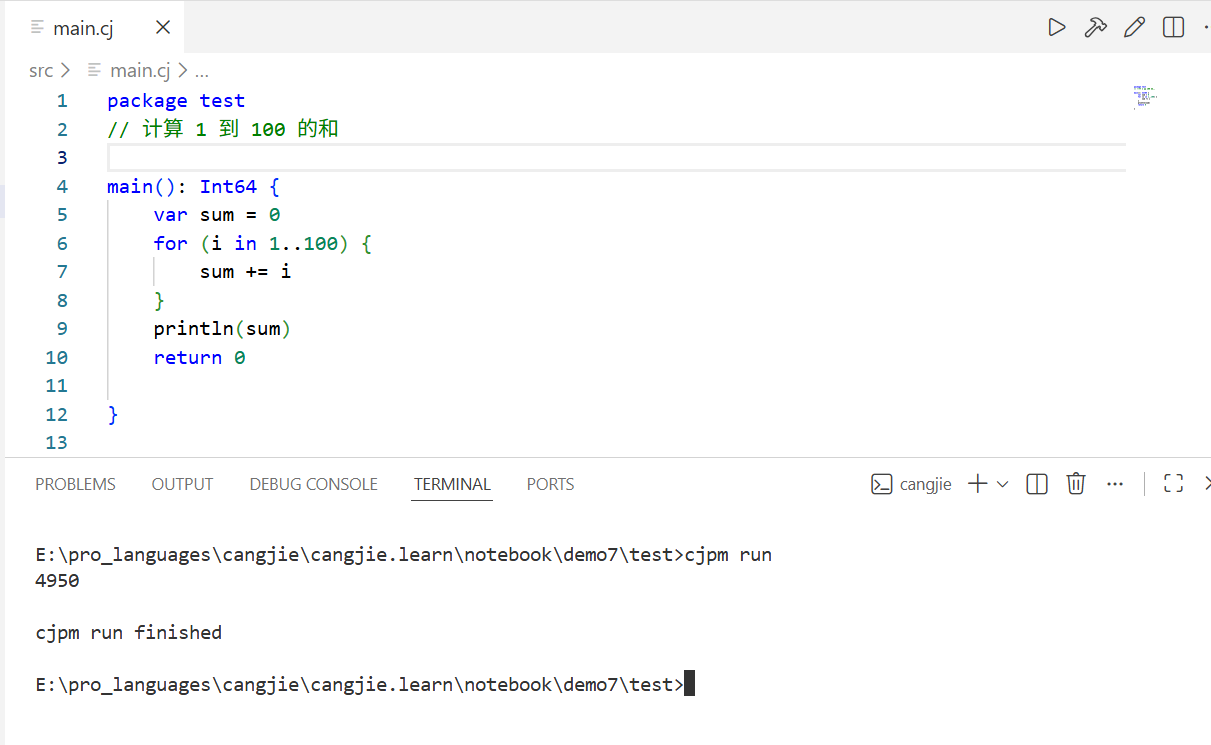This screenshot has height=745, width=1211.
Task: Click file icon on main.cj tab
Action: 38,27
